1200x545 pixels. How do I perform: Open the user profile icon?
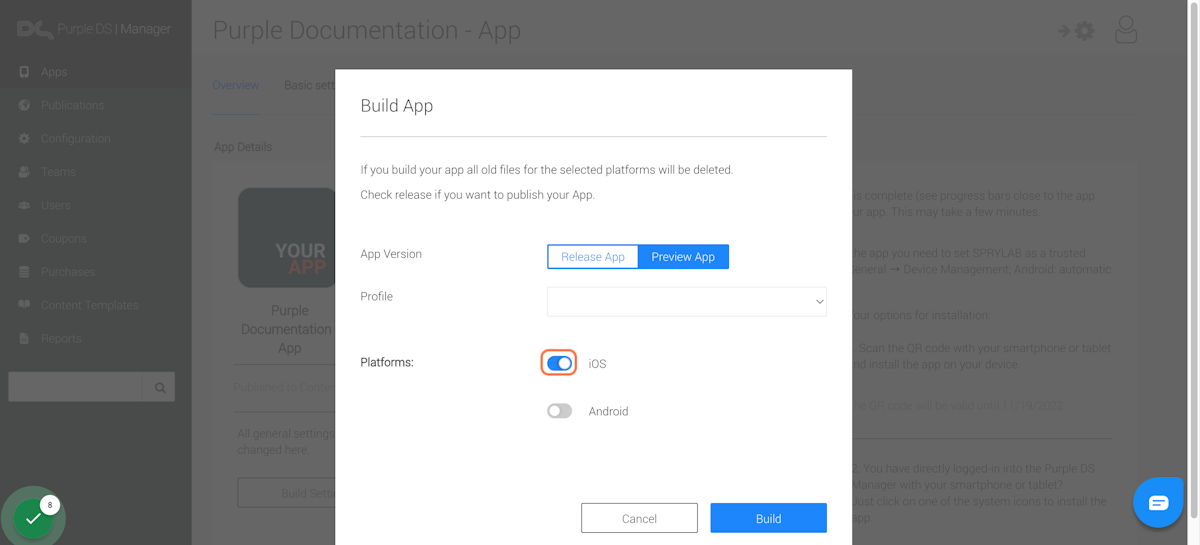(x=1126, y=30)
